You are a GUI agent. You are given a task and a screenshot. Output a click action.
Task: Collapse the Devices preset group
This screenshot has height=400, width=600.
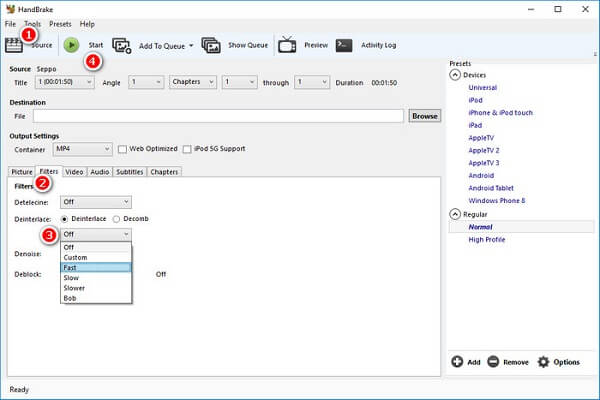(x=455, y=75)
